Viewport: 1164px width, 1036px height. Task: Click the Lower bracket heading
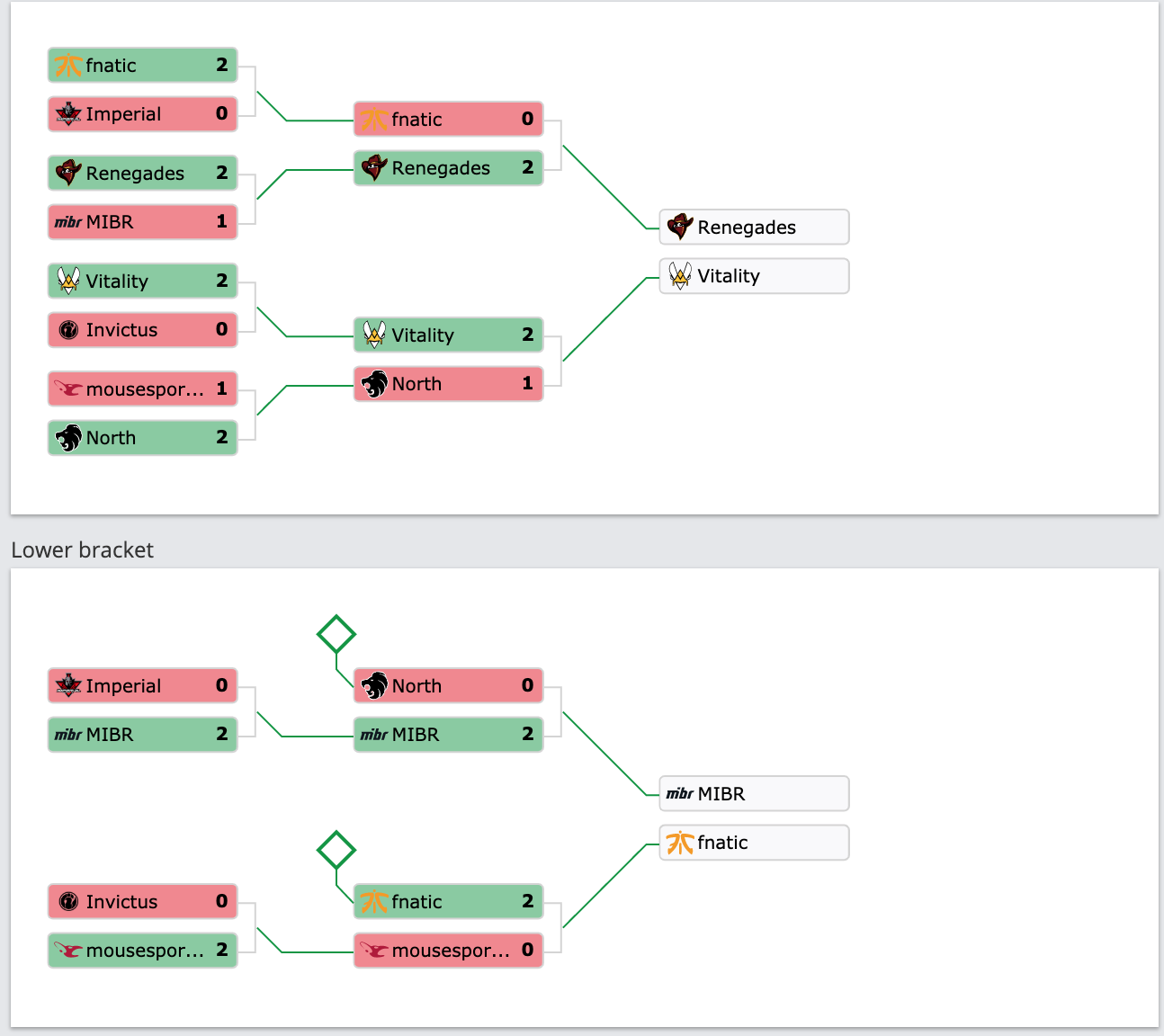click(83, 550)
